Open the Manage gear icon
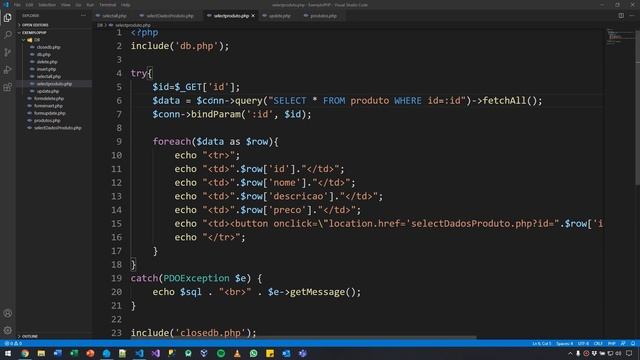Screen dimensions: 640x360 [8, 330]
